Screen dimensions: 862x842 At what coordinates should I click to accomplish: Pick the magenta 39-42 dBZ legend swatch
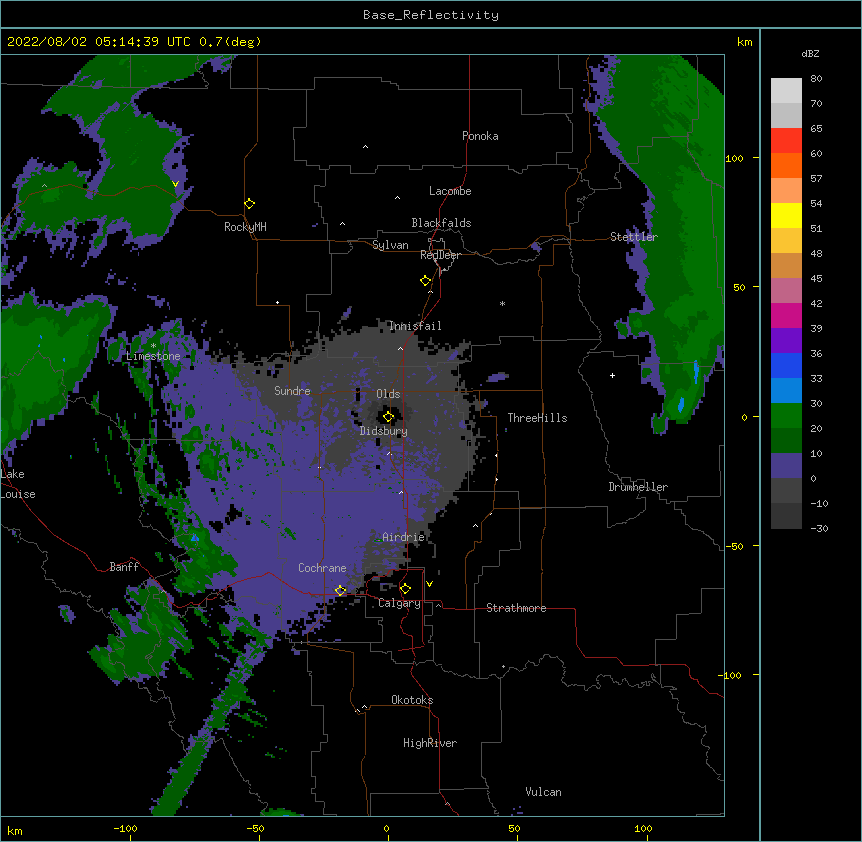[786, 315]
